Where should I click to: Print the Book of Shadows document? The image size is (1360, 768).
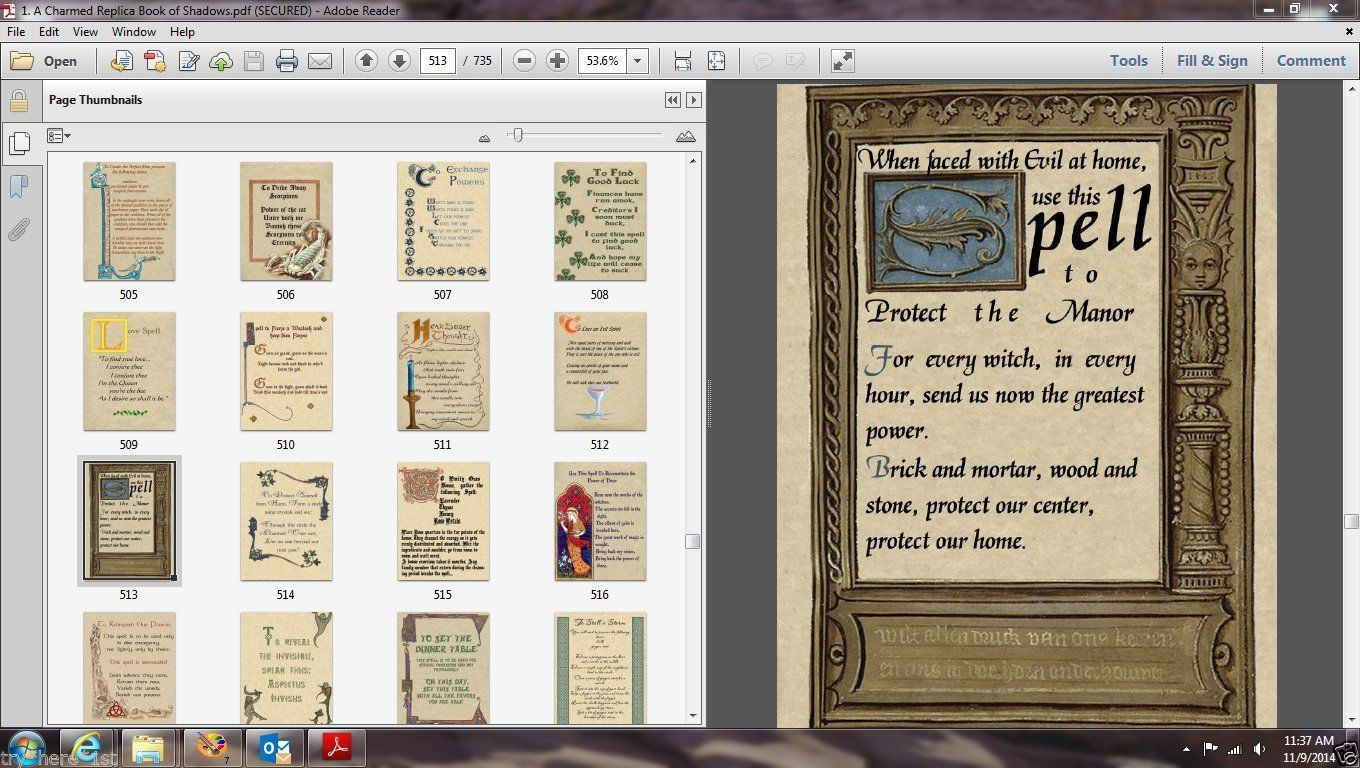click(x=287, y=60)
